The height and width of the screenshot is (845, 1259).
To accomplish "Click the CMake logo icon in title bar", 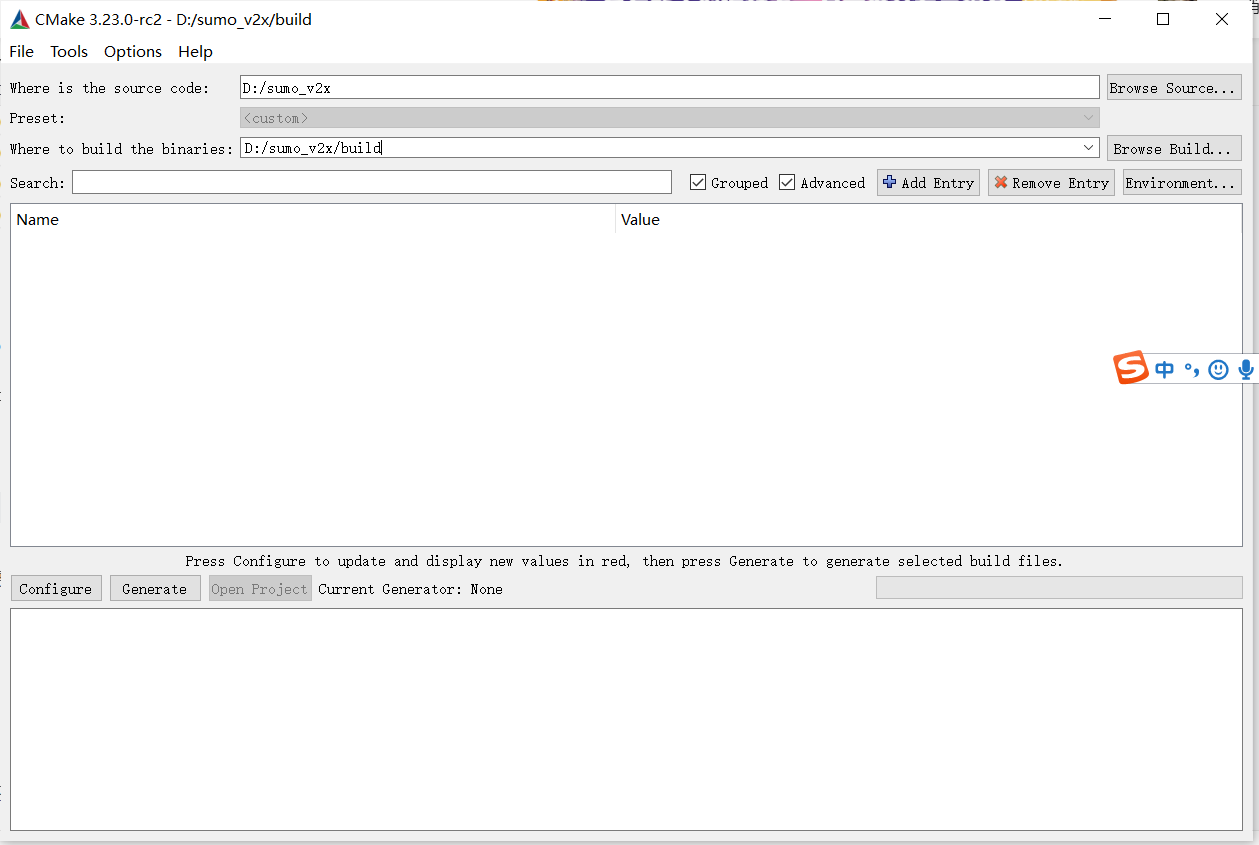I will pyautogui.click(x=20, y=20).
